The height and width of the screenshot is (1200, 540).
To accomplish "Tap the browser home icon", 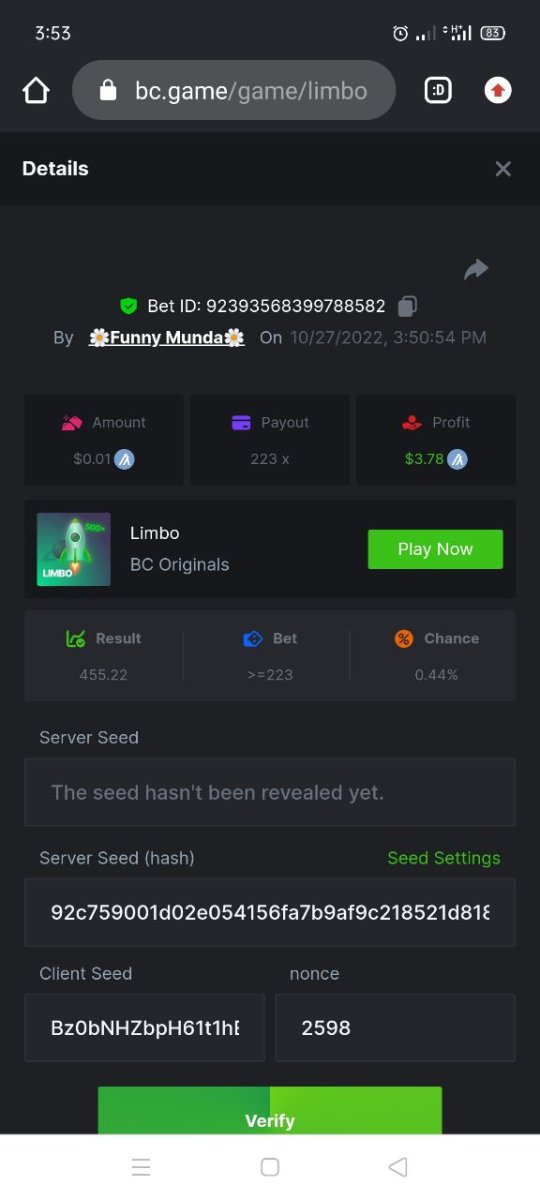I will coord(36,91).
